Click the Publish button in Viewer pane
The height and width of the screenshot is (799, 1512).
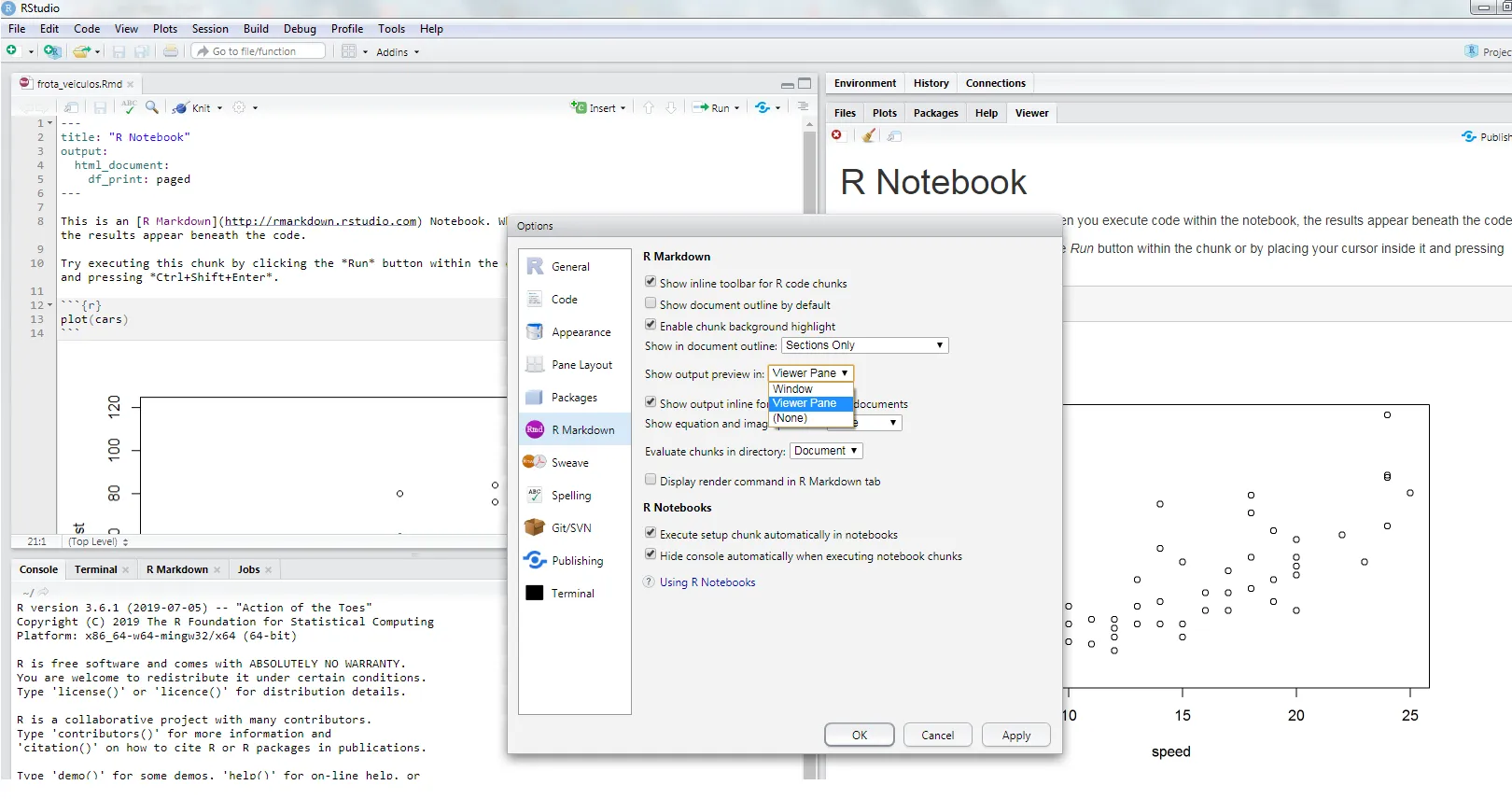(1487, 136)
